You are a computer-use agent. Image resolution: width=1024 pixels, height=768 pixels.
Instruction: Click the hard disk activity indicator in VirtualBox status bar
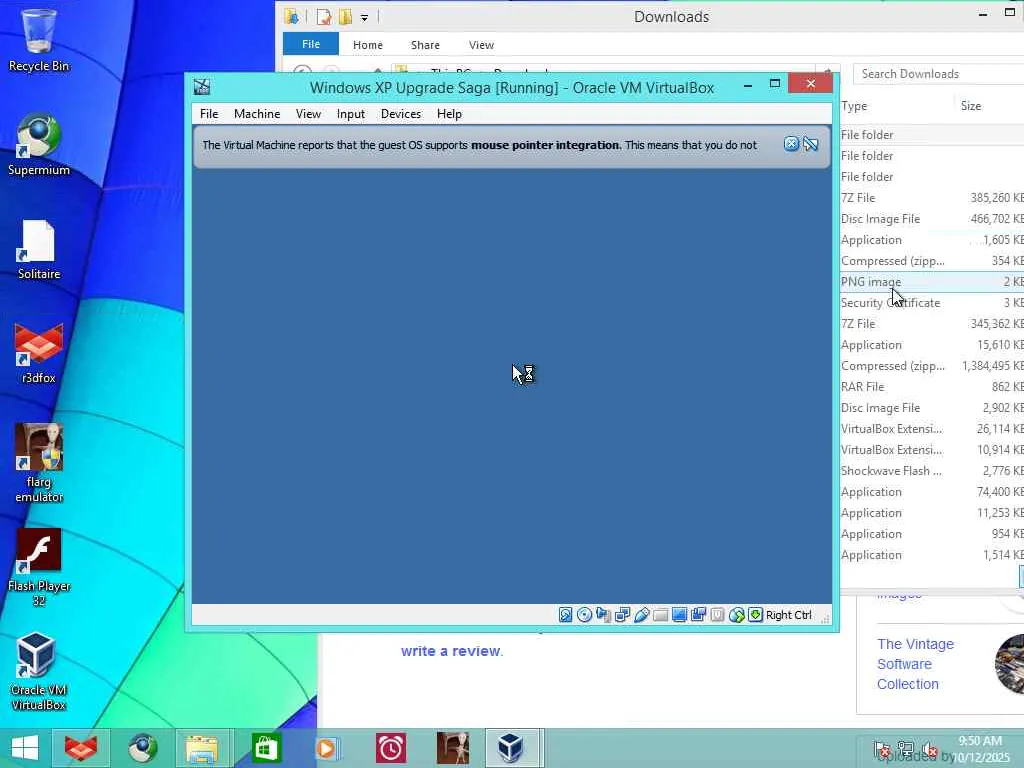[566, 615]
